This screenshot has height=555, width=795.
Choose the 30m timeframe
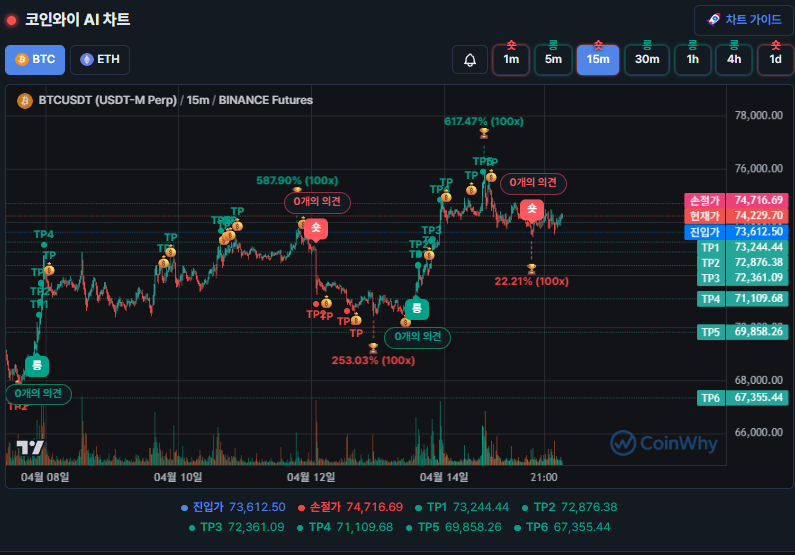(647, 59)
